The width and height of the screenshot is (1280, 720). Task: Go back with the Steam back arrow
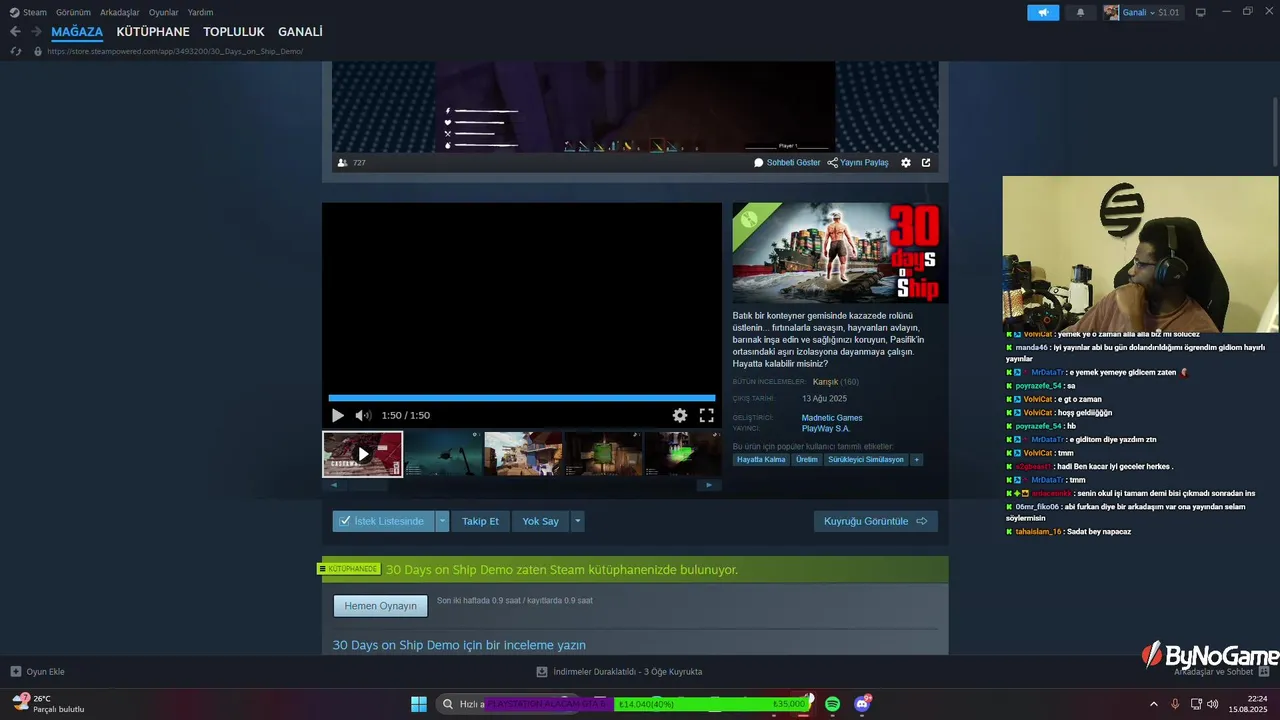point(15,32)
